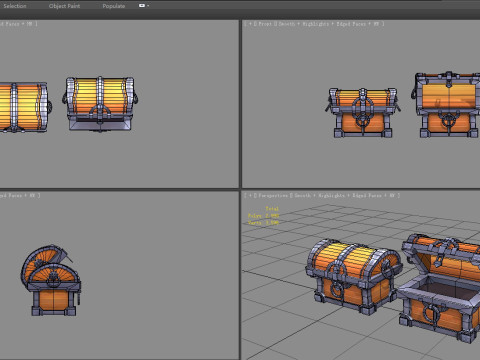Select the chest side view in bottom-left viewport
This screenshot has width=480, height=360.
tap(51, 281)
